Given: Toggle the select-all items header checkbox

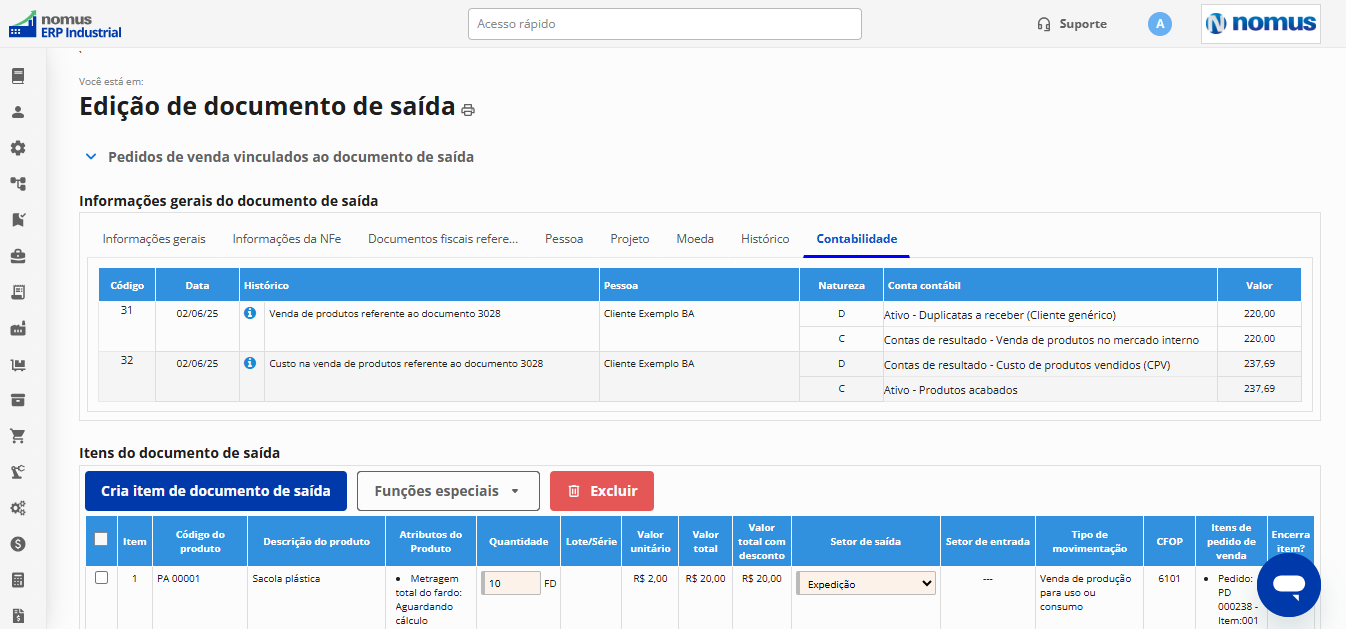Looking at the screenshot, I should pyautogui.click(x=101, y=539).
